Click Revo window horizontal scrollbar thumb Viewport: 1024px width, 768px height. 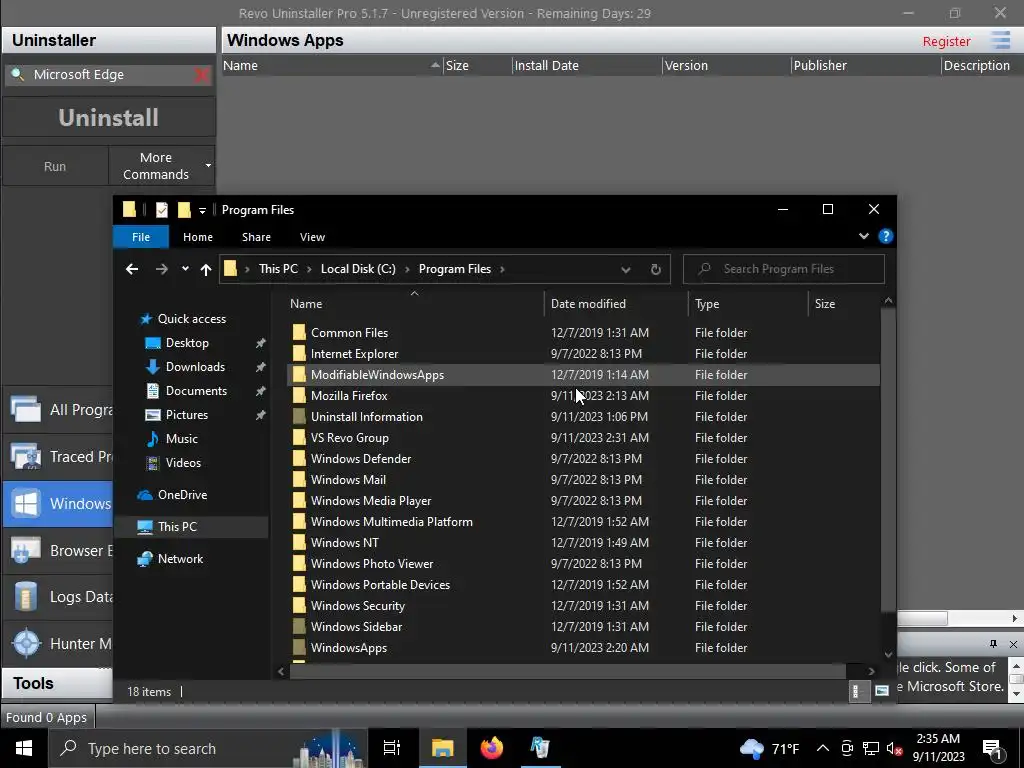tap(922, 618)
